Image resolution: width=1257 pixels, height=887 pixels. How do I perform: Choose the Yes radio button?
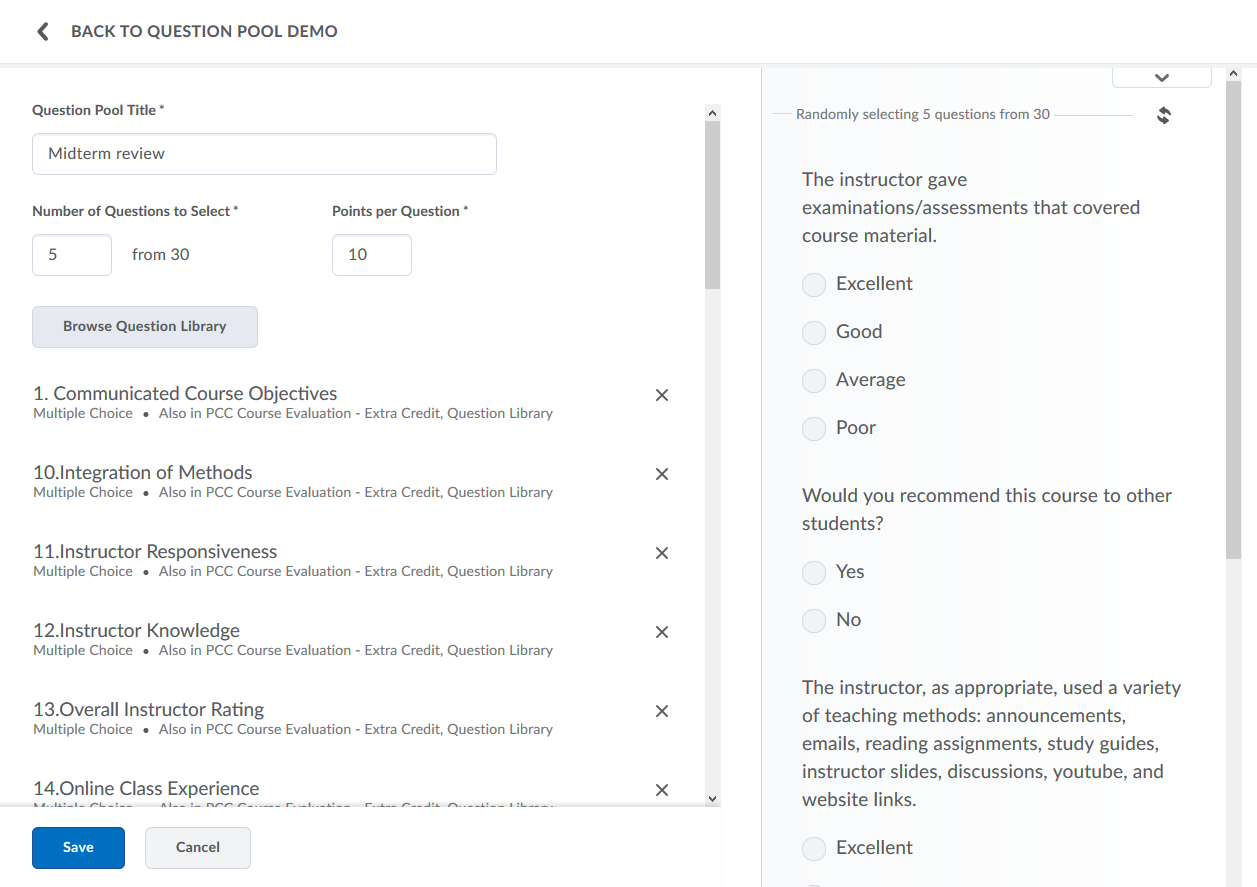pos(814,573)
